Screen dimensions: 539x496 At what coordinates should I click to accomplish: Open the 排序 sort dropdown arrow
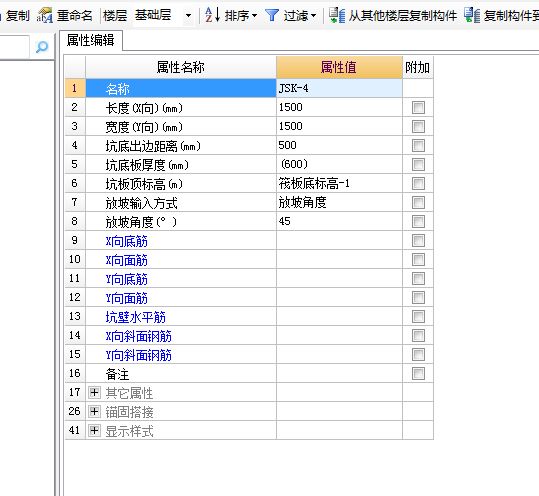254,16
